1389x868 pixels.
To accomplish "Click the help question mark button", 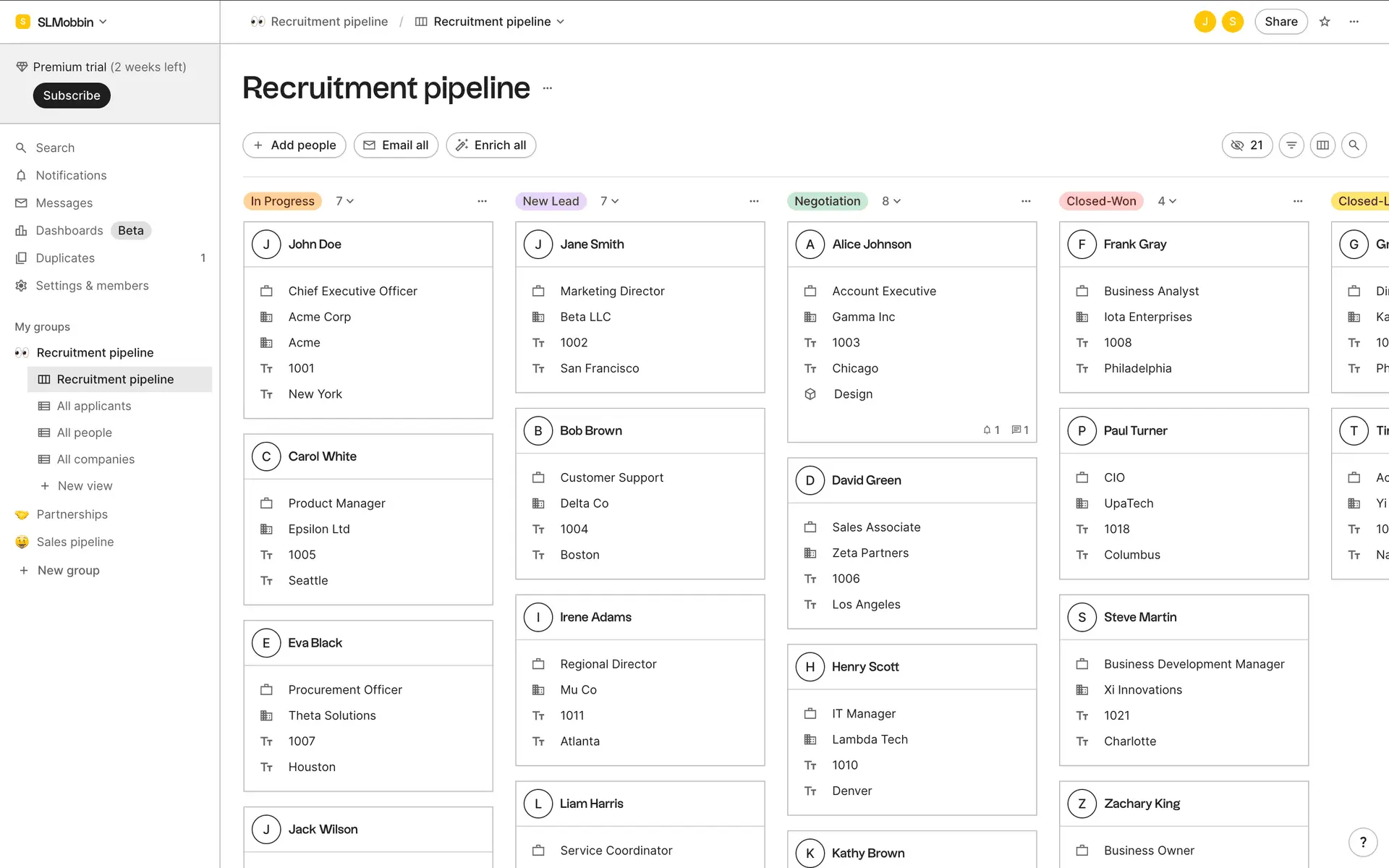I will coord(1363,842).
